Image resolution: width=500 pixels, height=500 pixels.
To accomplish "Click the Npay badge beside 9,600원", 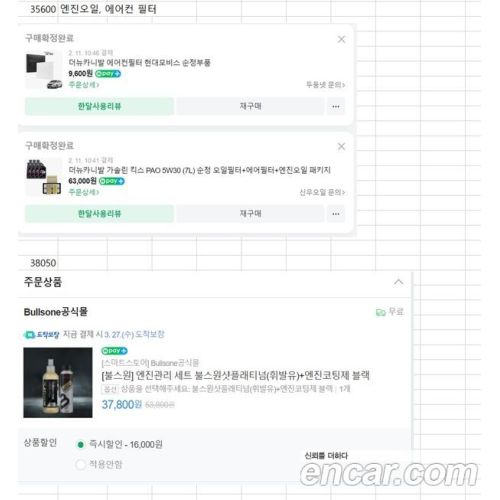I will [108, 74].
